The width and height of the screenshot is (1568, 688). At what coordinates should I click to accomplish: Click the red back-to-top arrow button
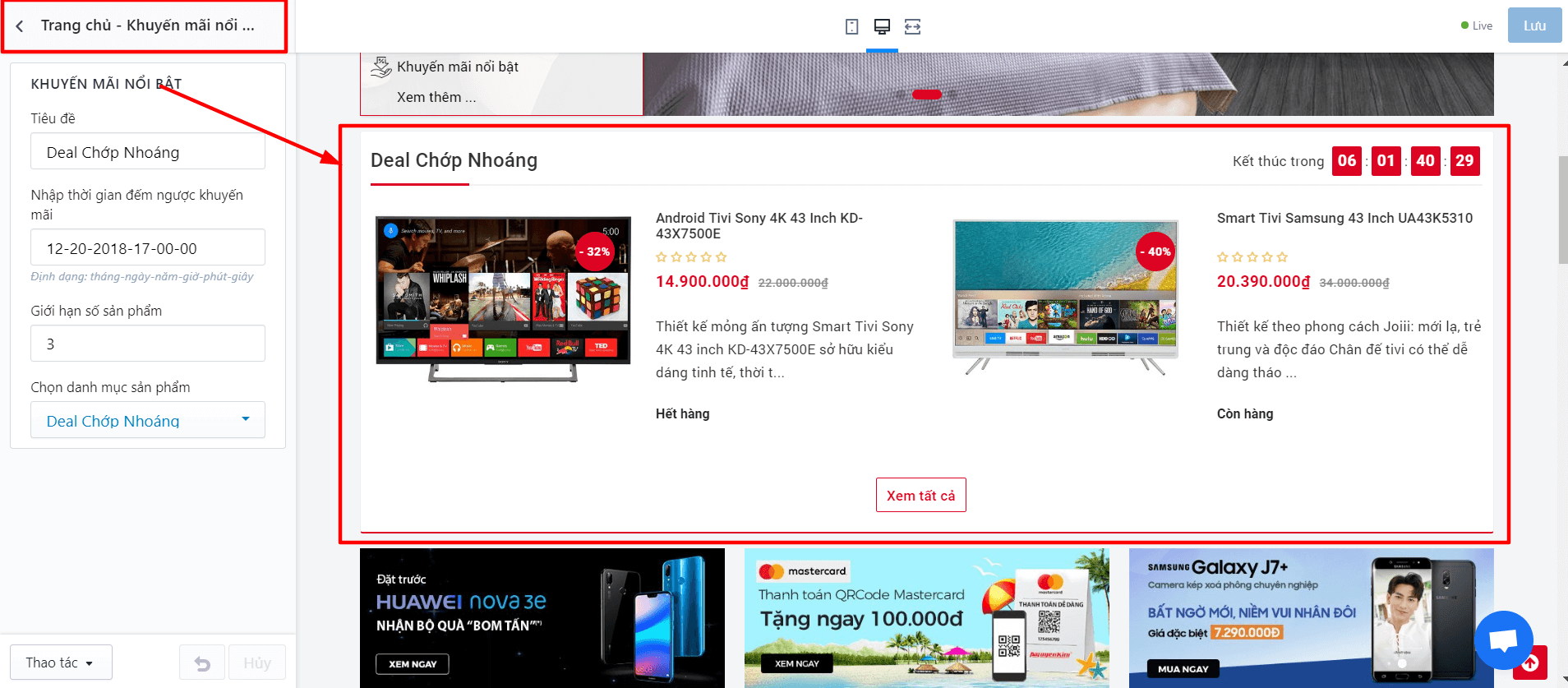[1531, 663]
